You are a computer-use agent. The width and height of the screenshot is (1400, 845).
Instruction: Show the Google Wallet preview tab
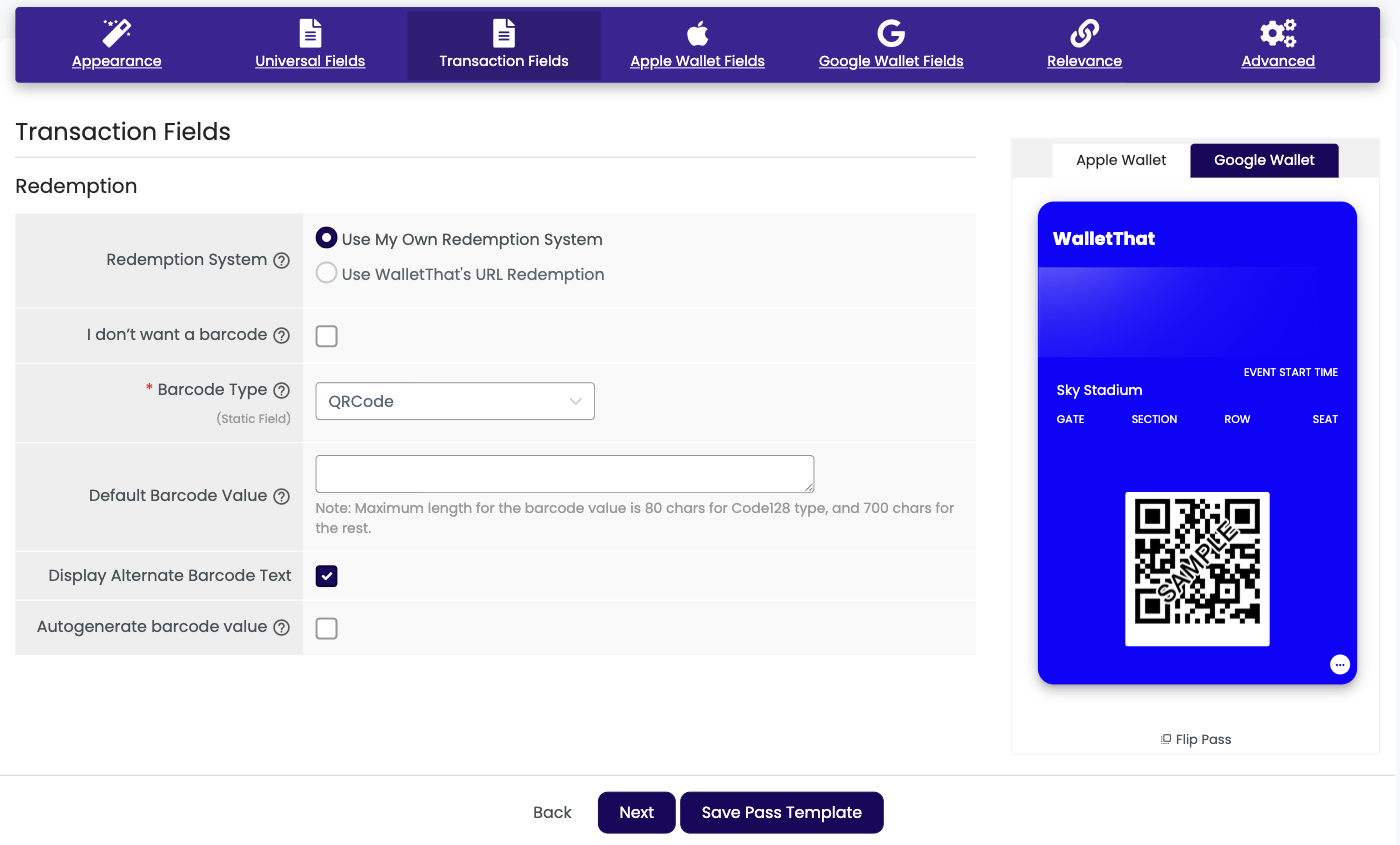pyautogui.click(x=1264, y=160)
